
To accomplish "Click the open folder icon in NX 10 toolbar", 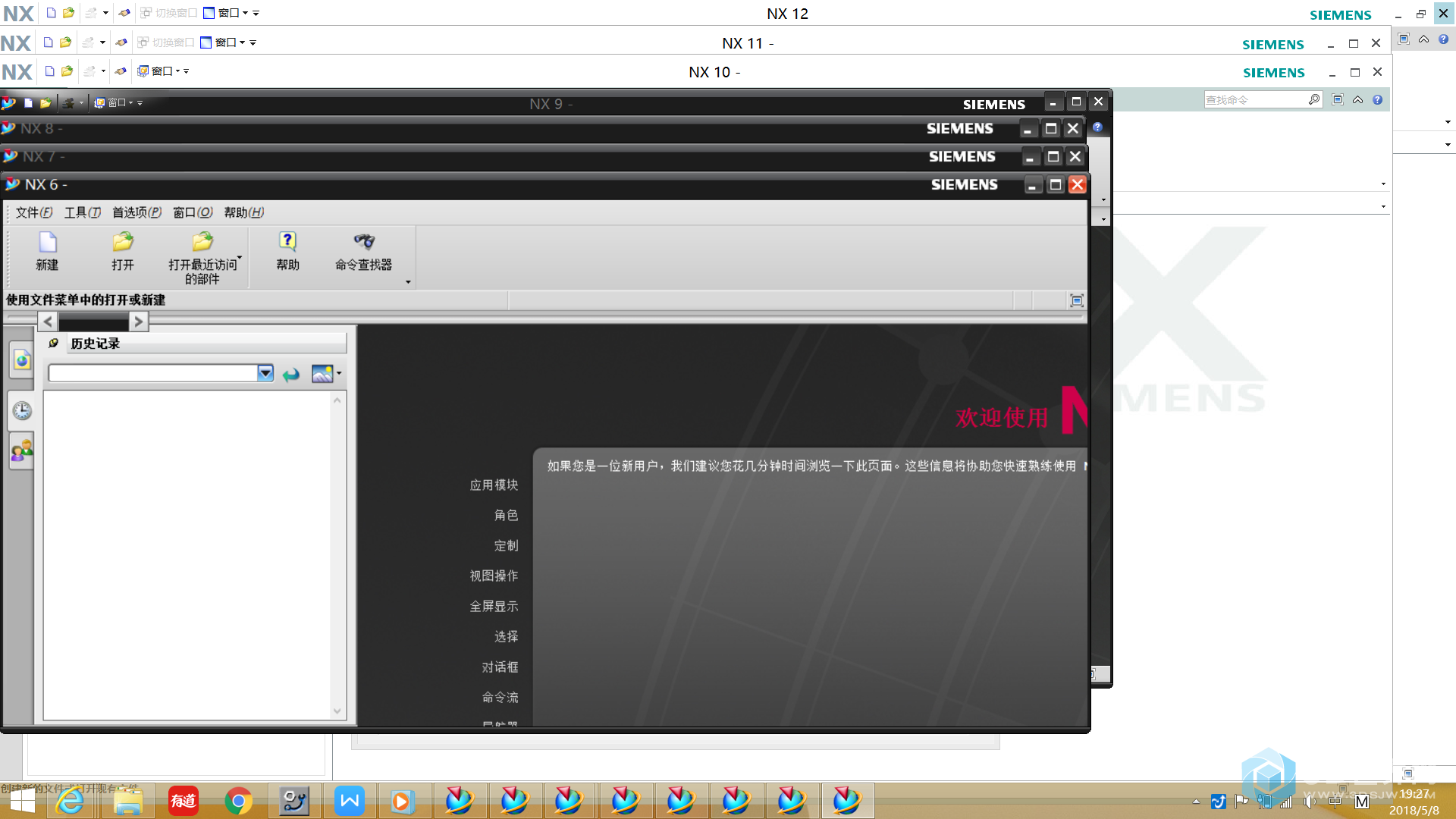I will [67, 71].
